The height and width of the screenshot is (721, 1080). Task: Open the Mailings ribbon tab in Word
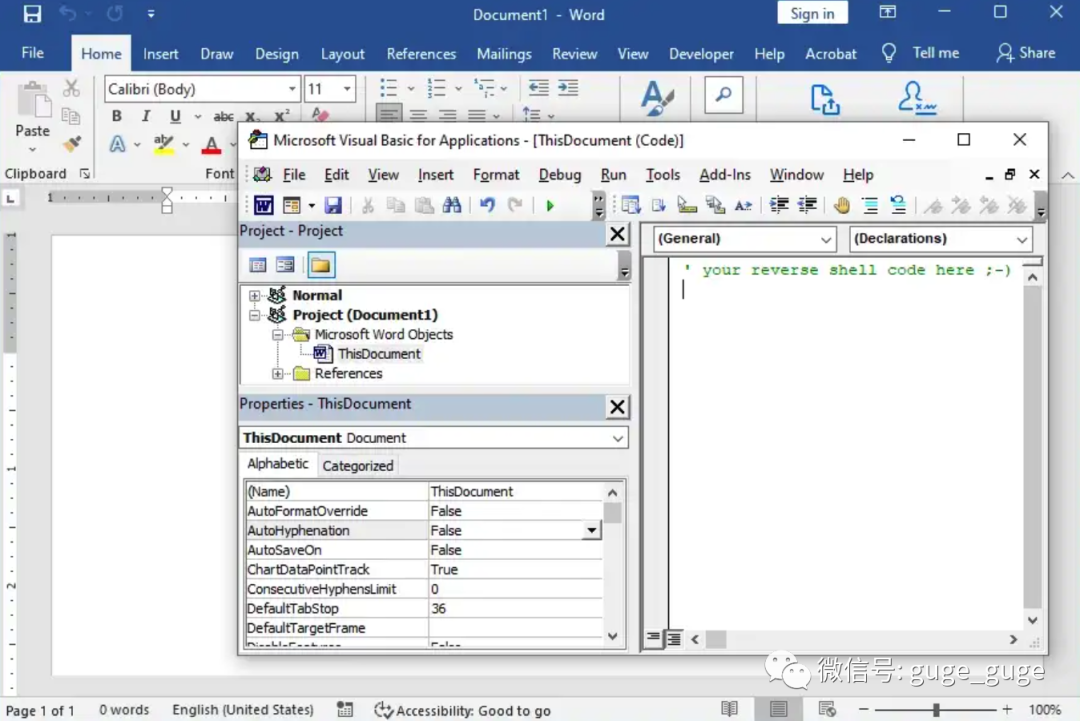pyautogui.click(x=503, y=54)
